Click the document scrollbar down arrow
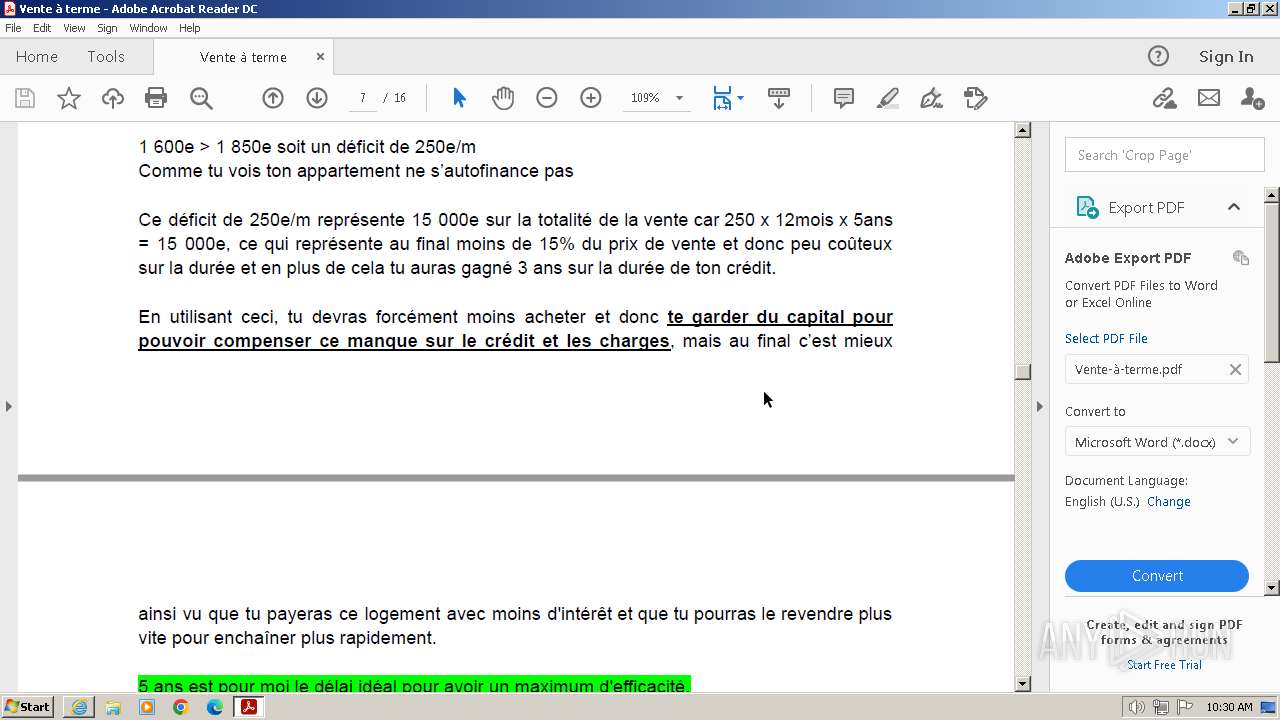 pos(1022,684)
